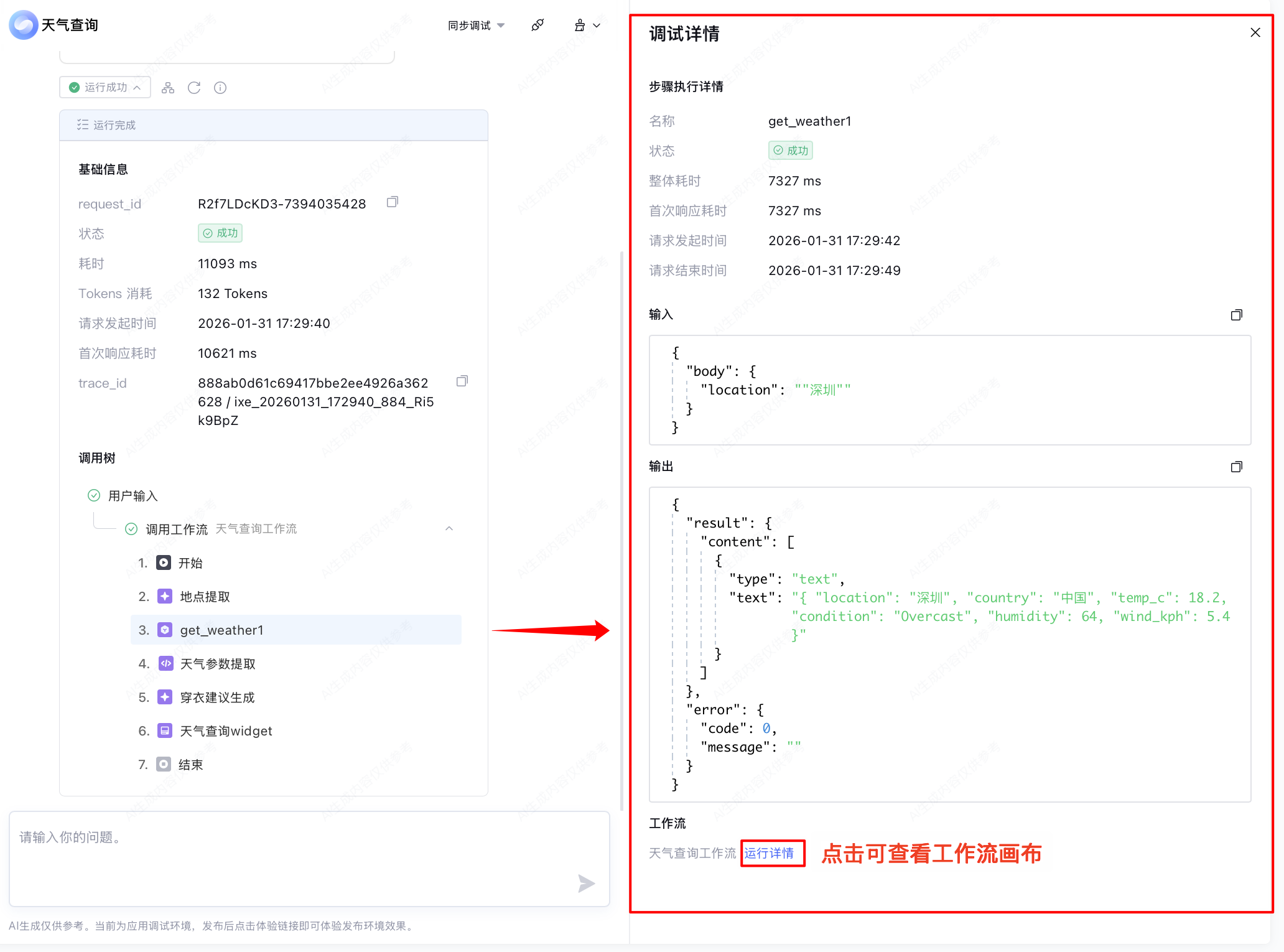Click the rocket icon in header
Image resolution: width=1284 pixels, height=952 pixels.
[537, 26]
